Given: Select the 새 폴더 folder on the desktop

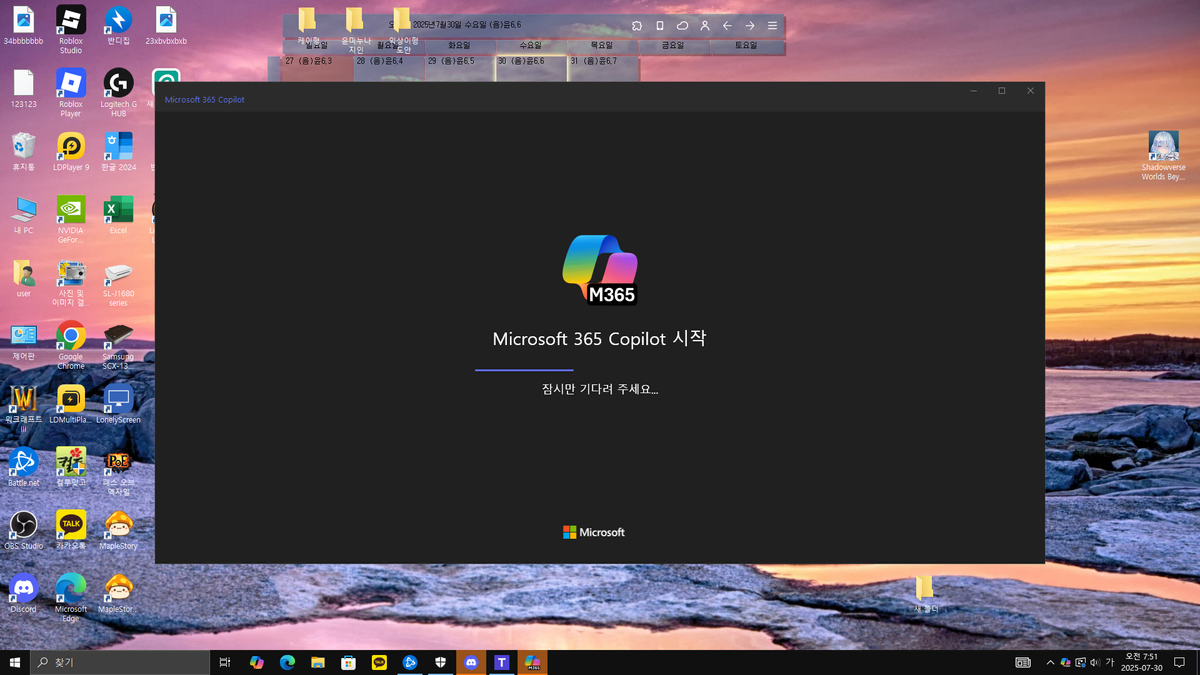Looking at the screenshot, I should tap(924, 594).
